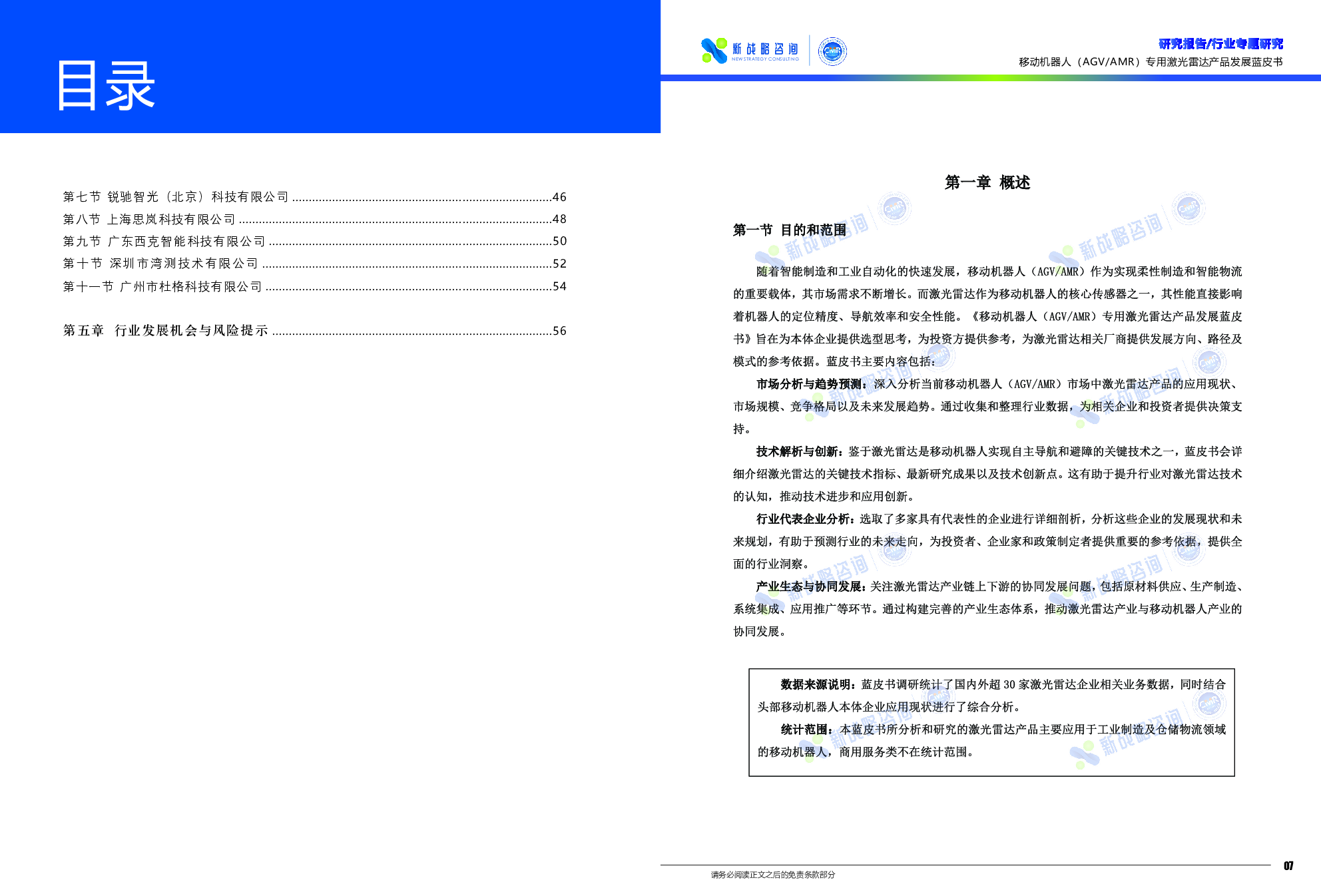
Task: Click the bold 产业生态与协同发展 text
Action: pos(810,586)
